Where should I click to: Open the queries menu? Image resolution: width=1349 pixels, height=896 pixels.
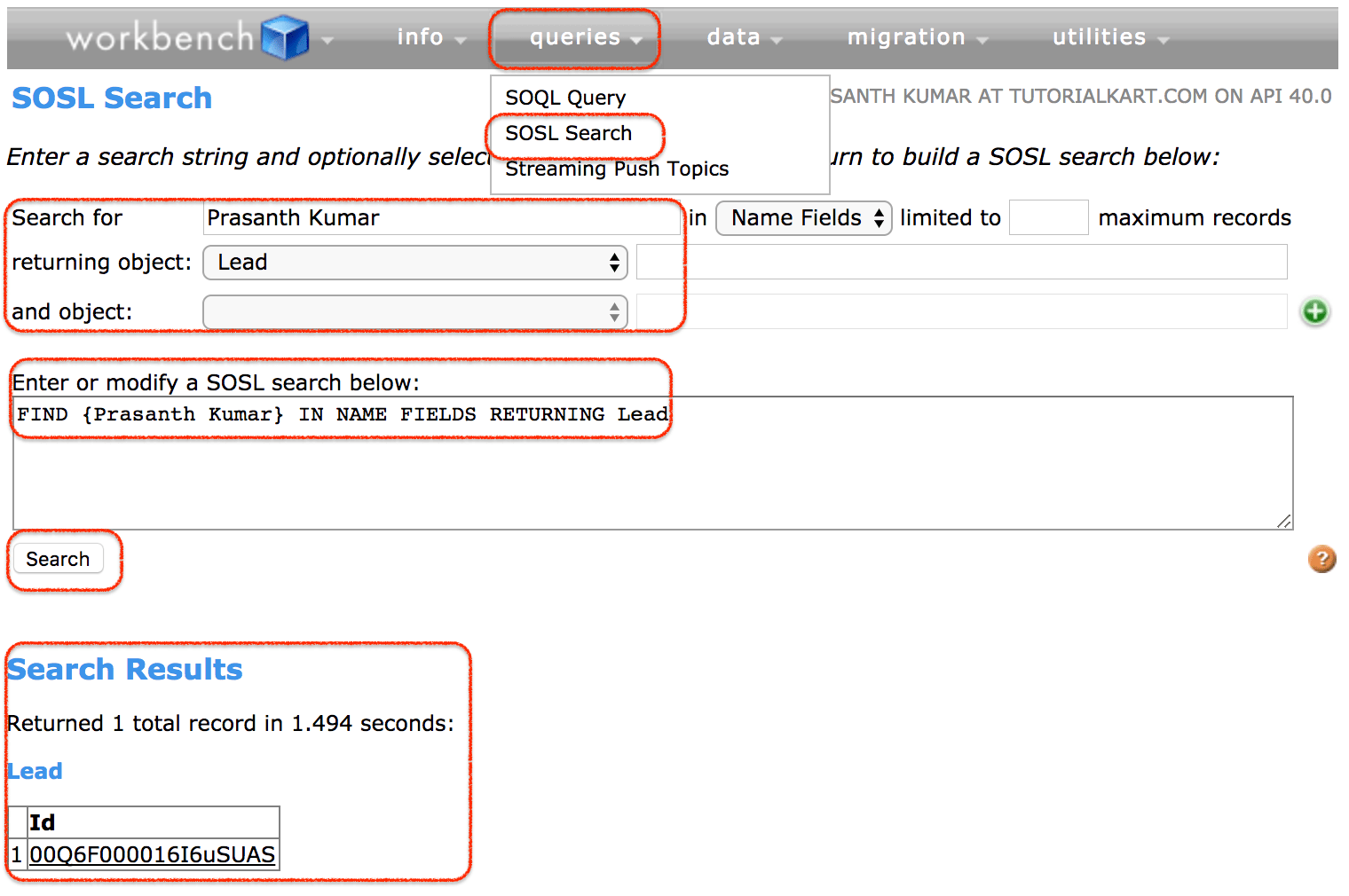coord(573,37)
